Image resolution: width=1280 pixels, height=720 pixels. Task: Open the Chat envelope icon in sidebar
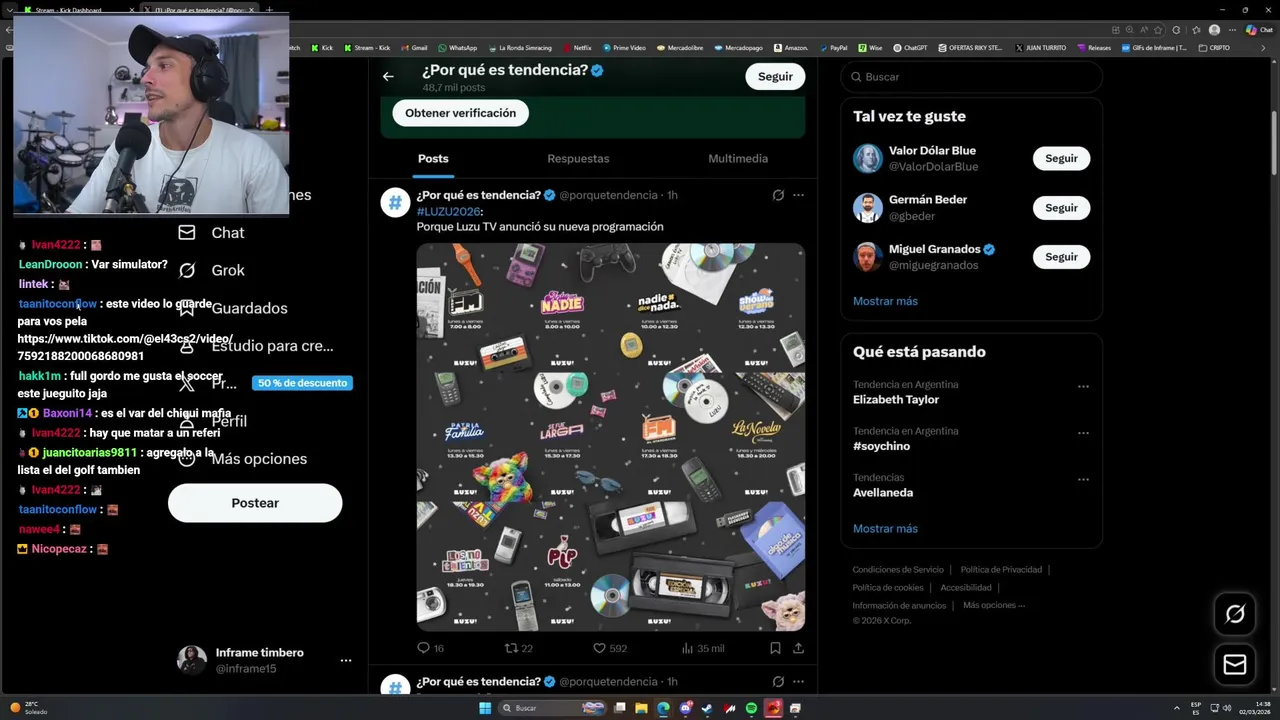pyautogui.click(x=187, y=232)
